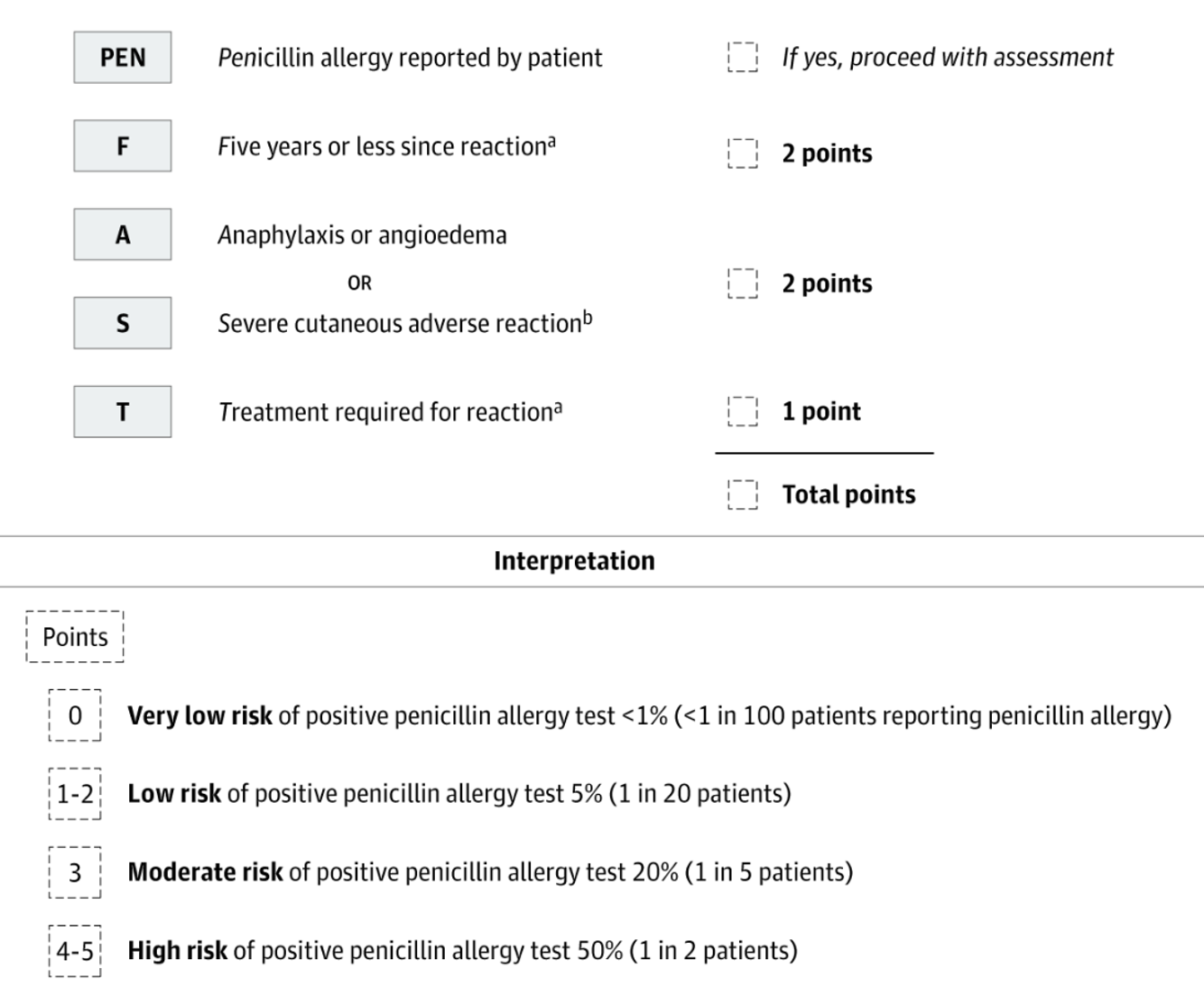1204x987 pixels.
Task: Select the PEN label box
Action: click(123, 58)
